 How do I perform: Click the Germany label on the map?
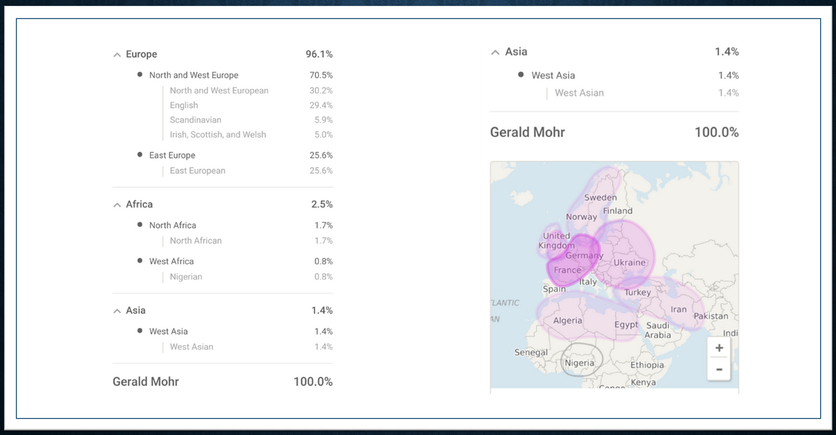(584, 255)
